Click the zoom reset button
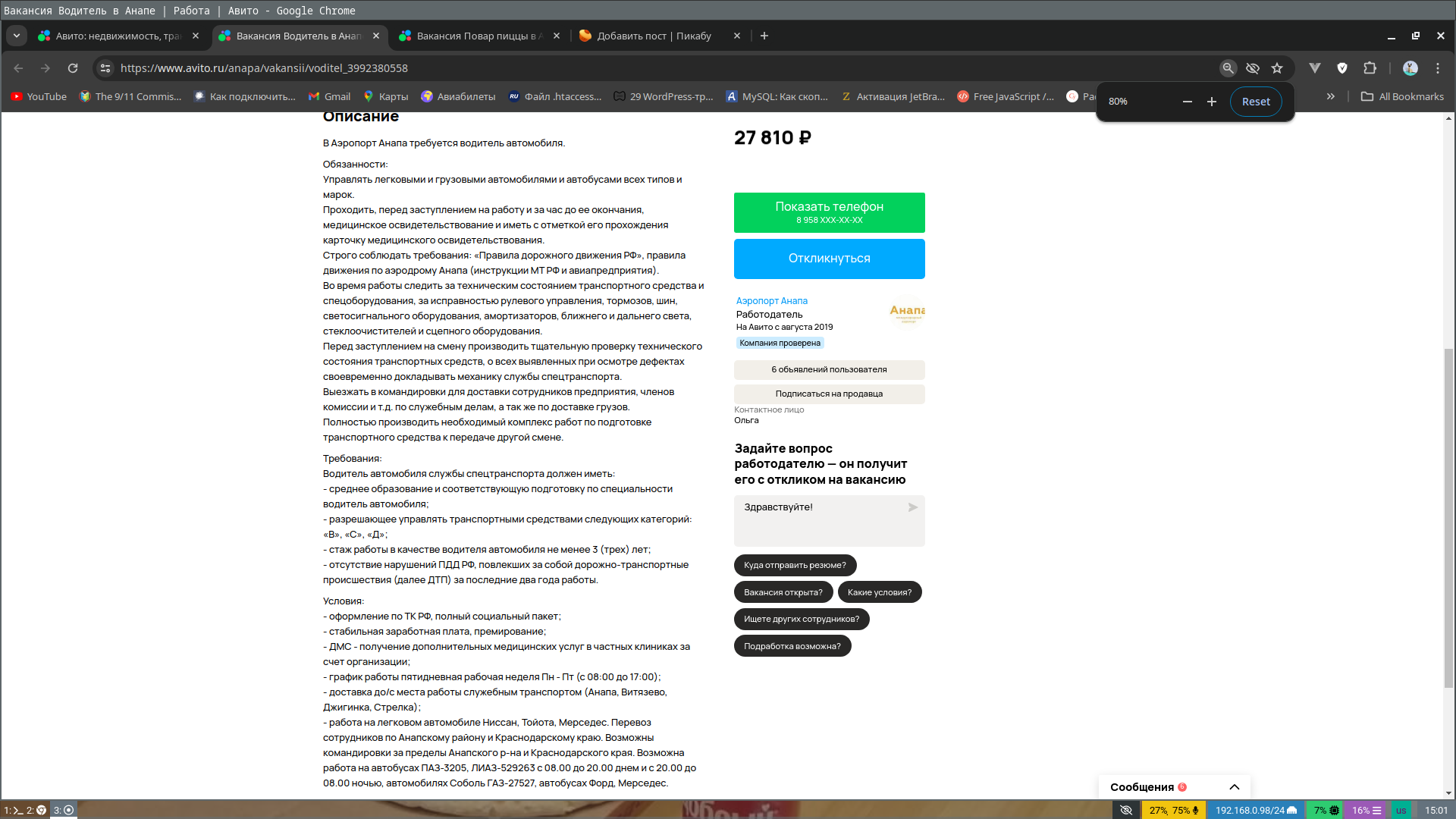 click(1256, 101)
